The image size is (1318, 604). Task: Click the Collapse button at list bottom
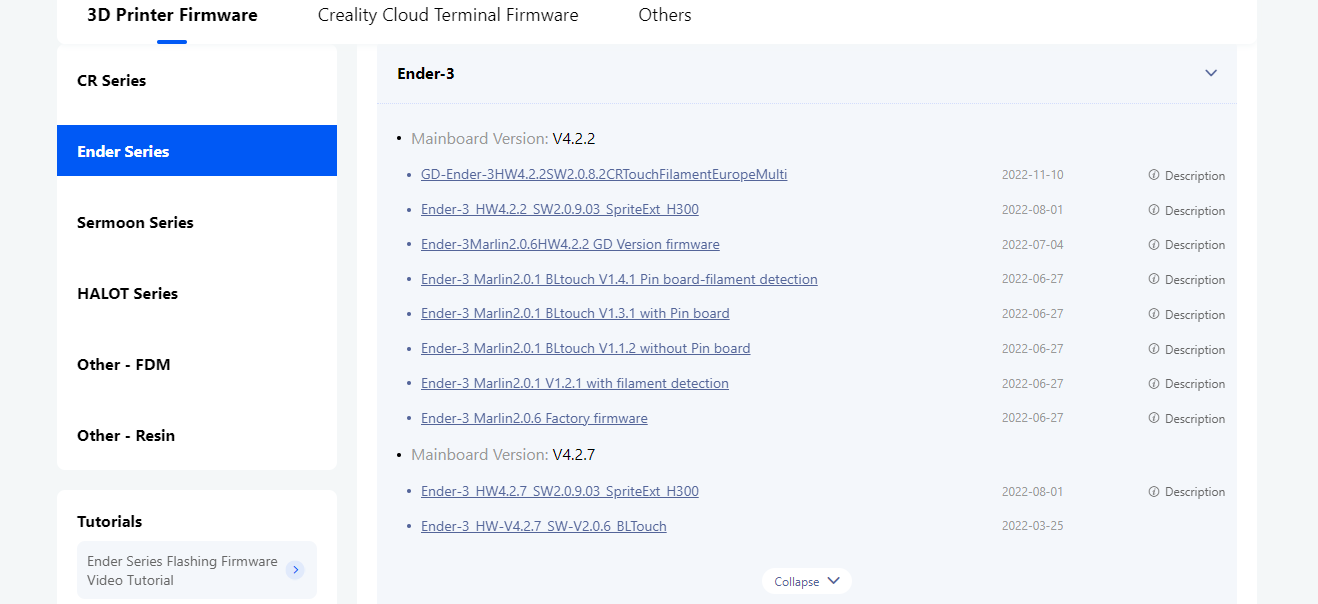point(807,581)
